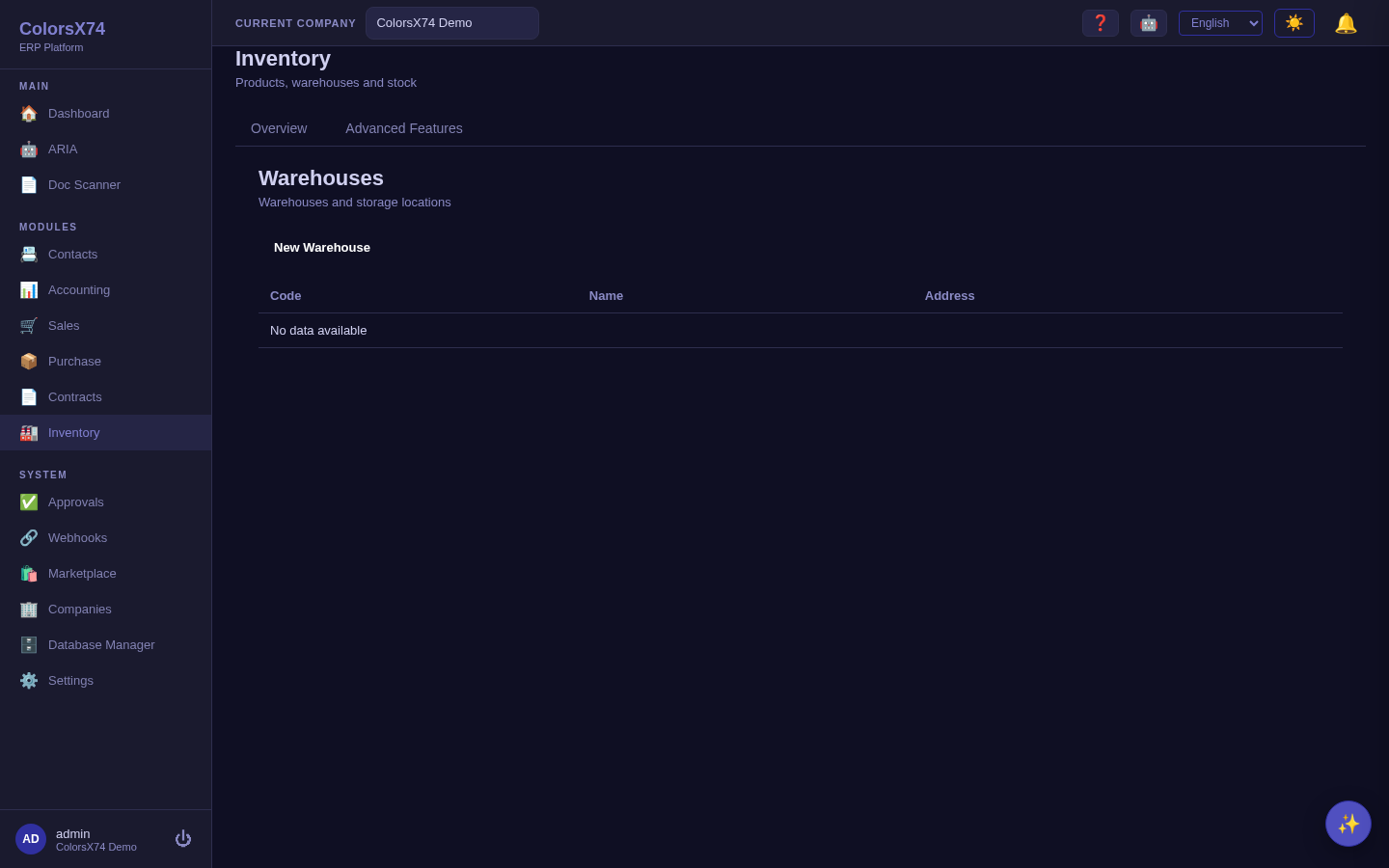Click the Webhooks link icon
This screenshot has height=868, width=1389.
click(29, 538)
